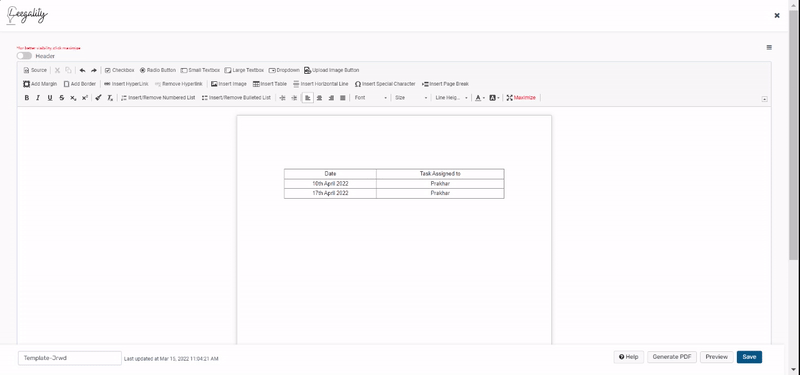The width and height of the screenshot is (800, 375).
Task: Toggle bold formatting
Action: 27,97
